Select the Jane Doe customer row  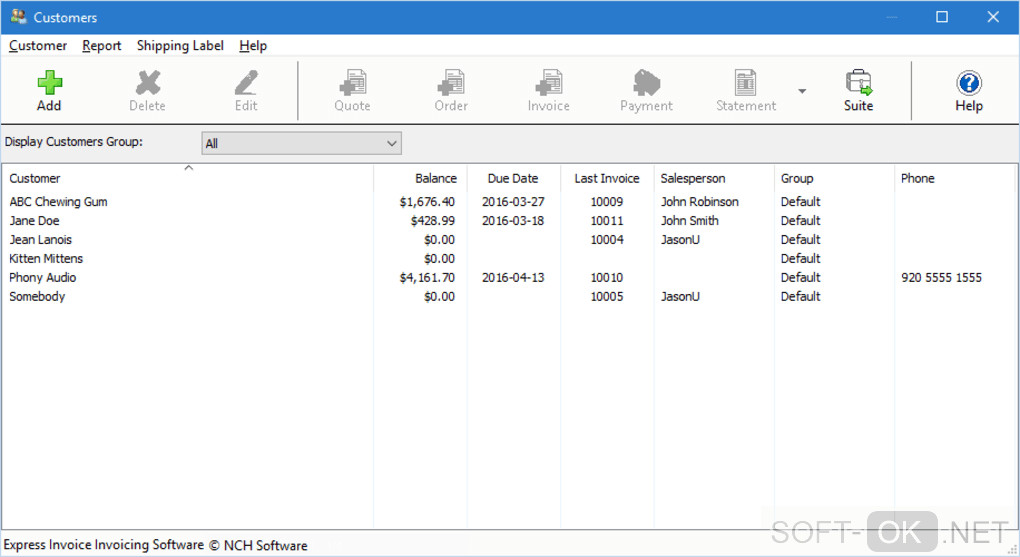point(510,221)
